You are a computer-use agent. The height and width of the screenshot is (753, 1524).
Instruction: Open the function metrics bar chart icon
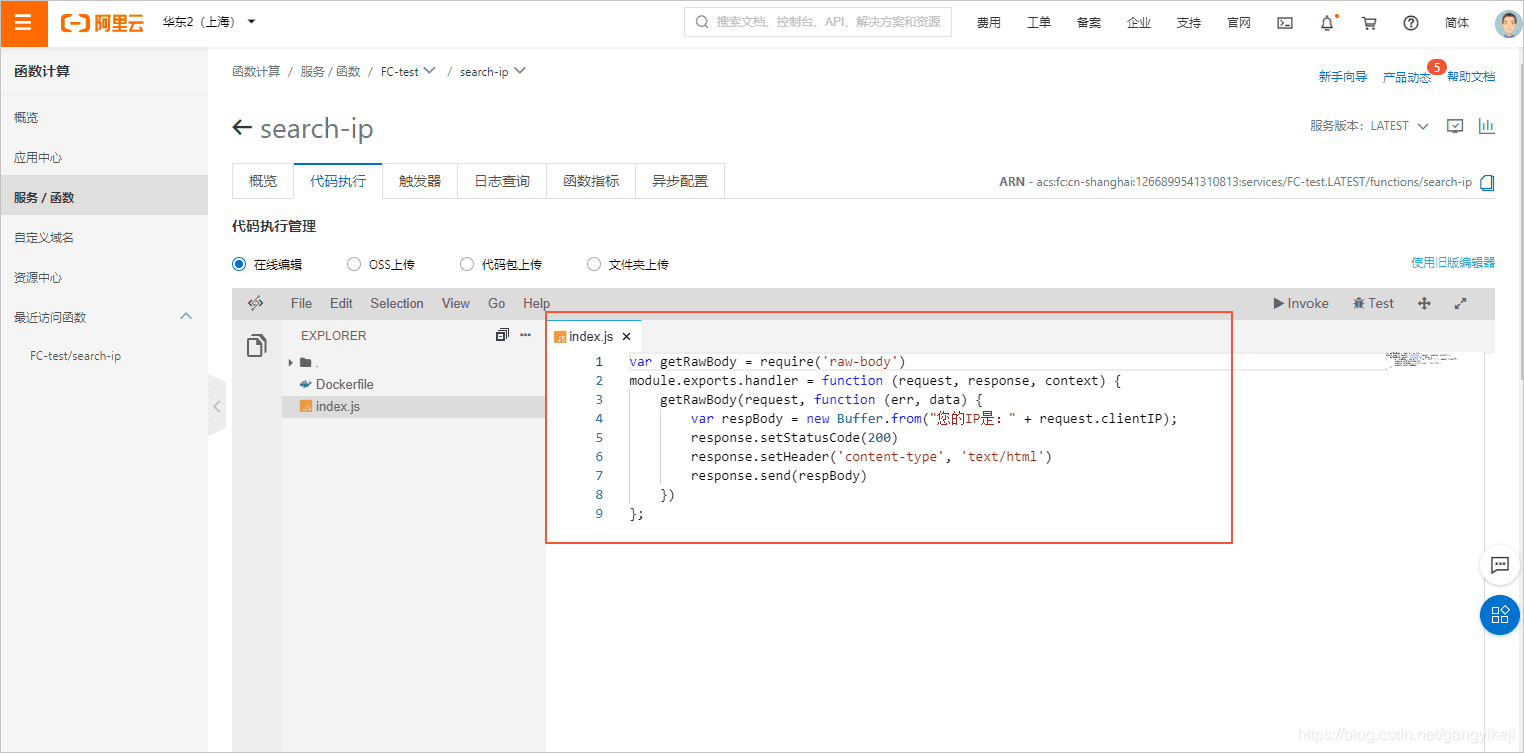point(1487,125)
